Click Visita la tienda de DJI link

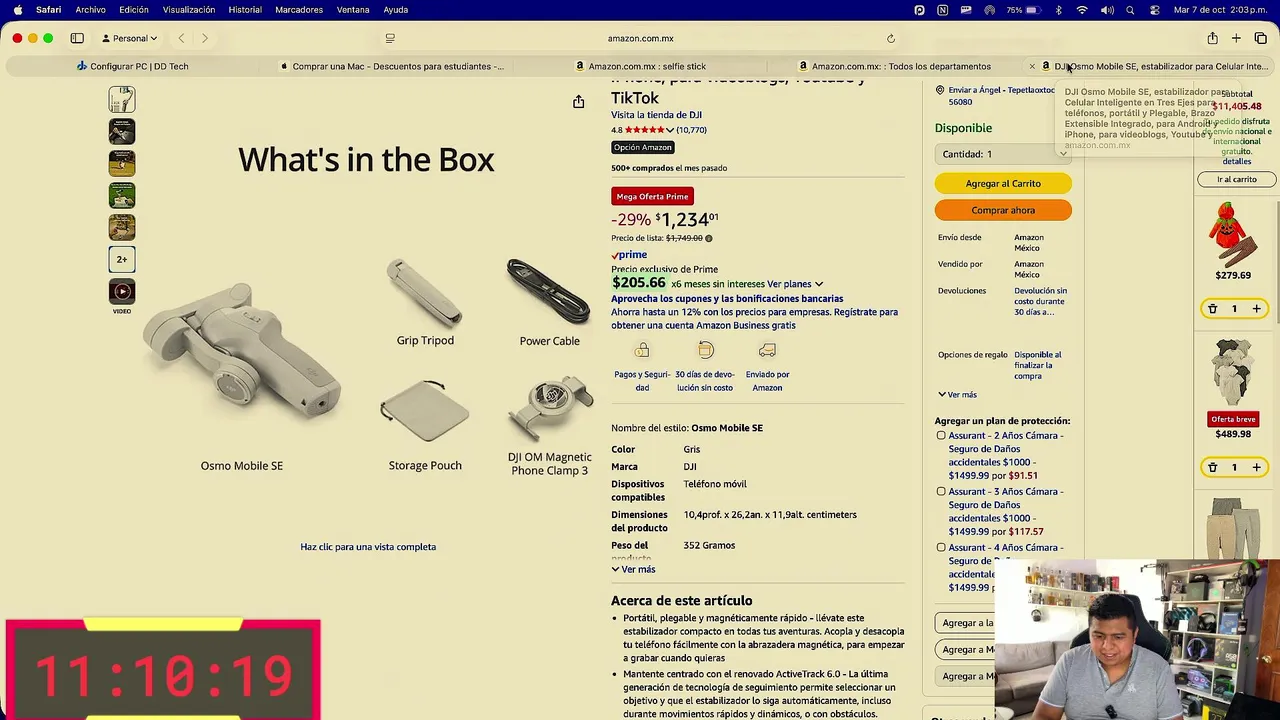tap(656, 115)
